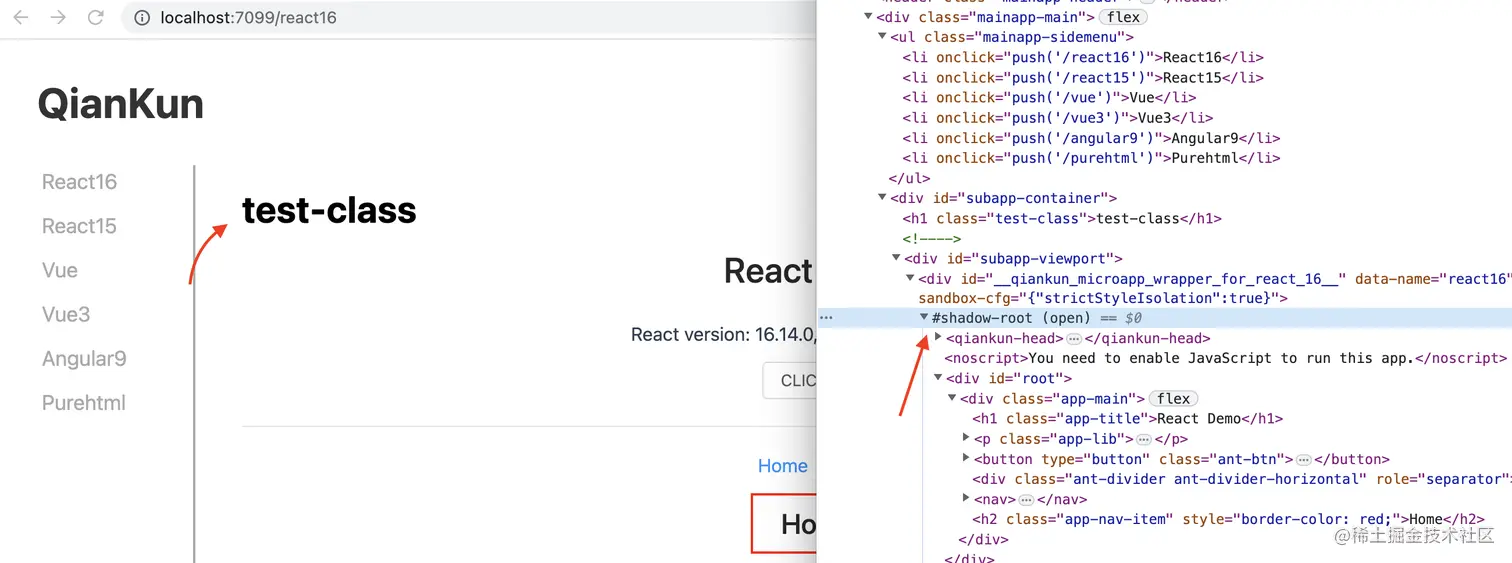Image resolution: width=1512 pixels, height=563 pixels.
Task: Follow the Home nav link
Action: (x=783, y=466)
